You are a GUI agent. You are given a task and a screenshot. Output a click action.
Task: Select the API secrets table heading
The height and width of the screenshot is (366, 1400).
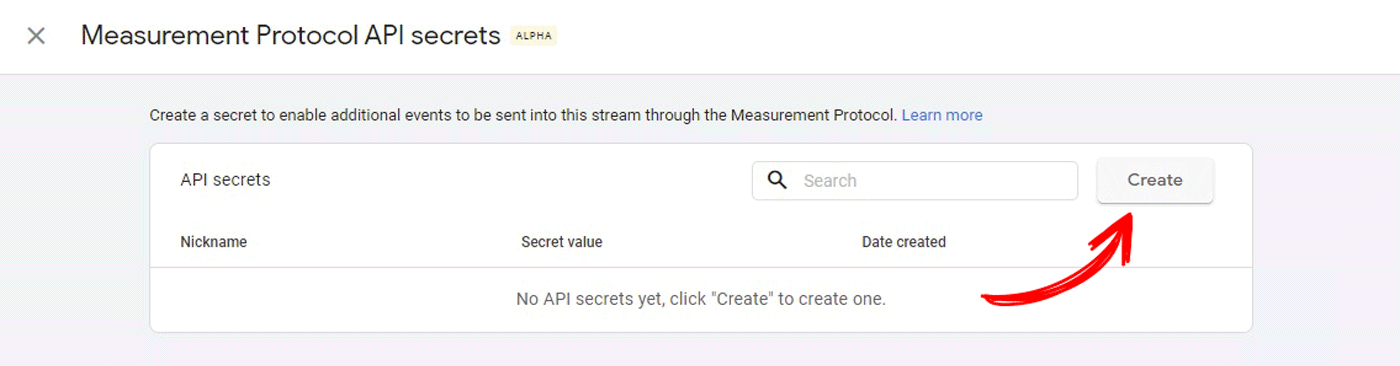pyautogui.click(x=225, y=180)
